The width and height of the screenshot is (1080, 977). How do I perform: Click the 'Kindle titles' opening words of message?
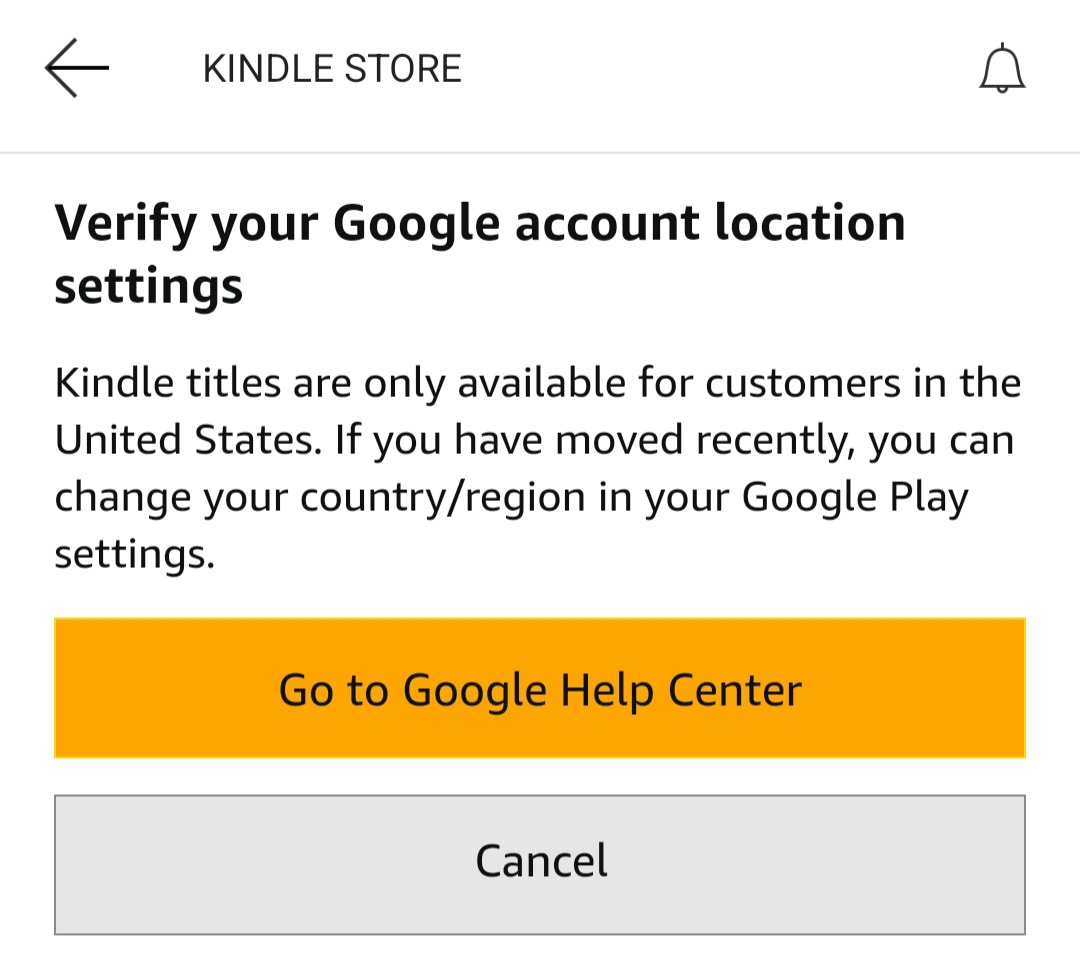168,382
